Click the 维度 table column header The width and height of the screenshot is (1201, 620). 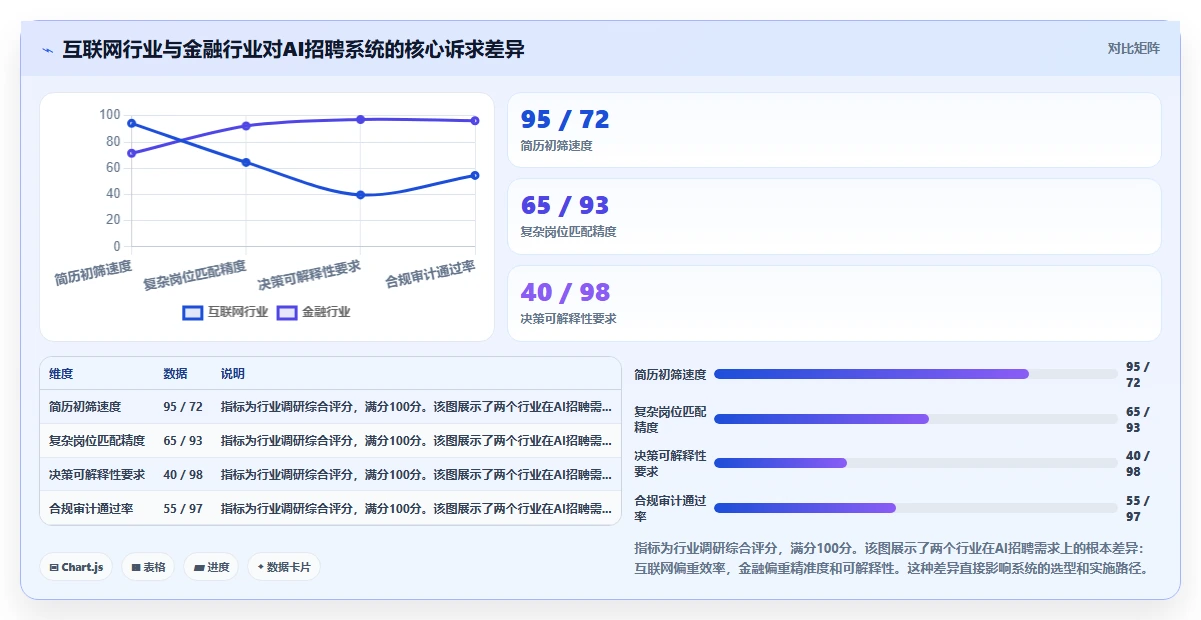[61, 374]
